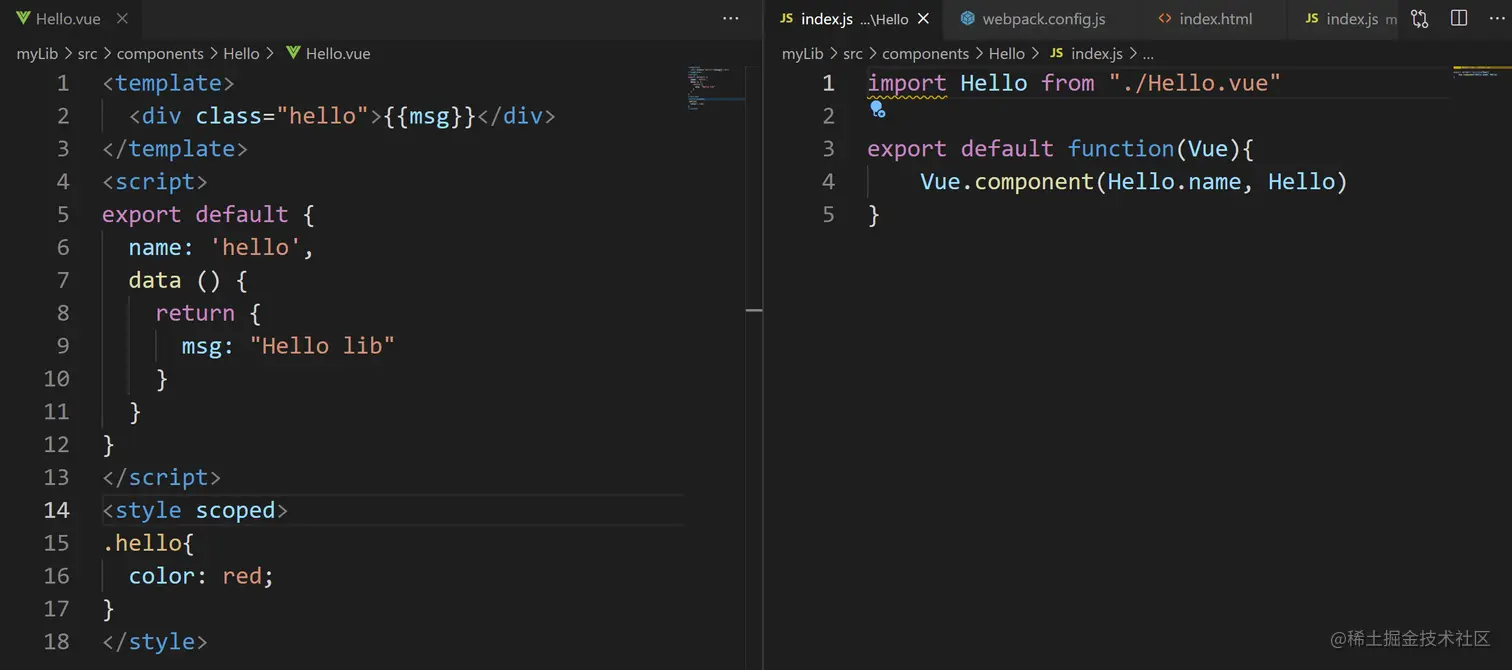Click the class="hello" attribute in Hello.vue
The width and height of the screenshot is (1512, 670).
[x=282, y=116]
